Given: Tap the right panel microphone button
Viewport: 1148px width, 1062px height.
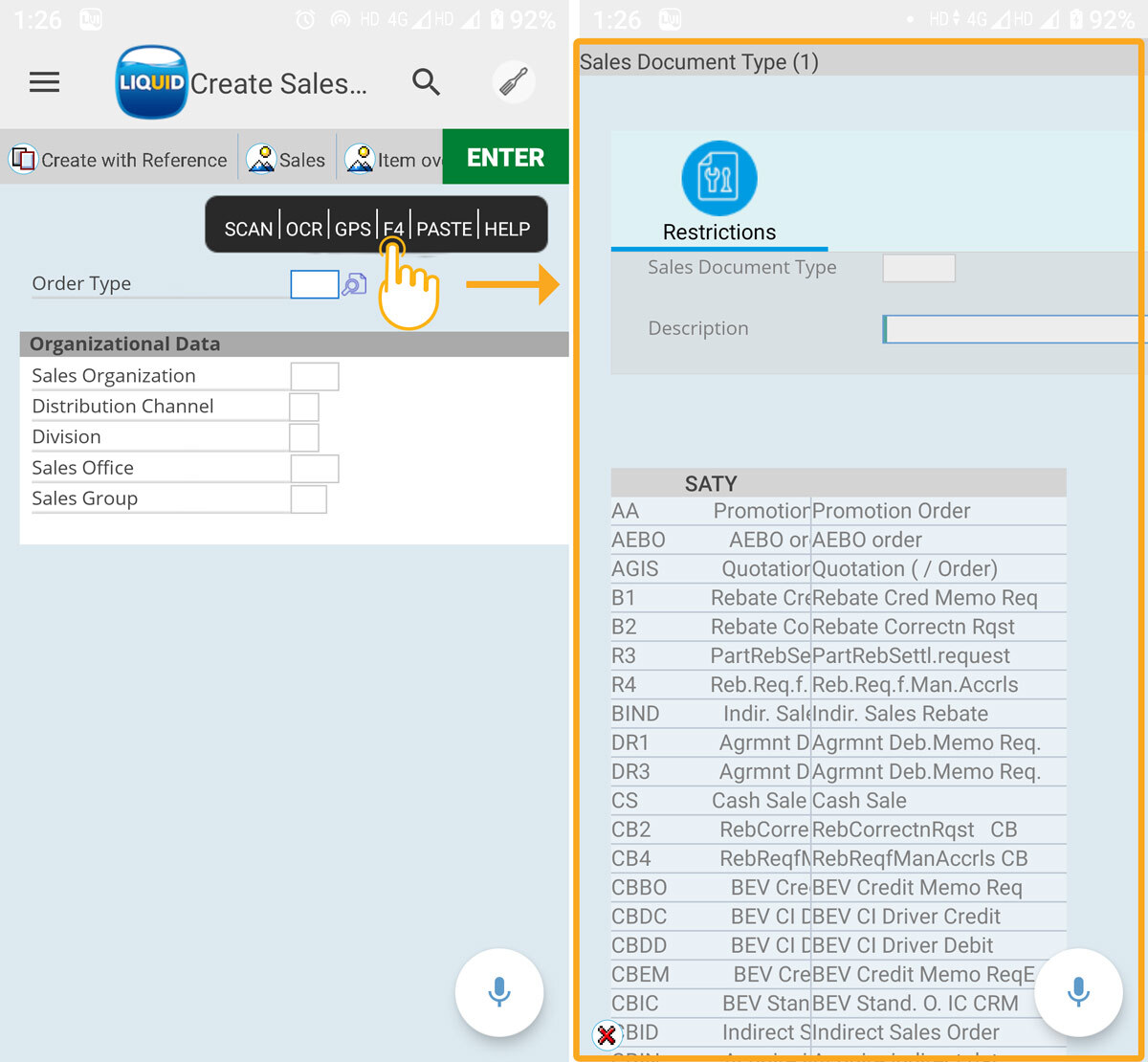Looking at the screenshot, I should (1078, 992).
